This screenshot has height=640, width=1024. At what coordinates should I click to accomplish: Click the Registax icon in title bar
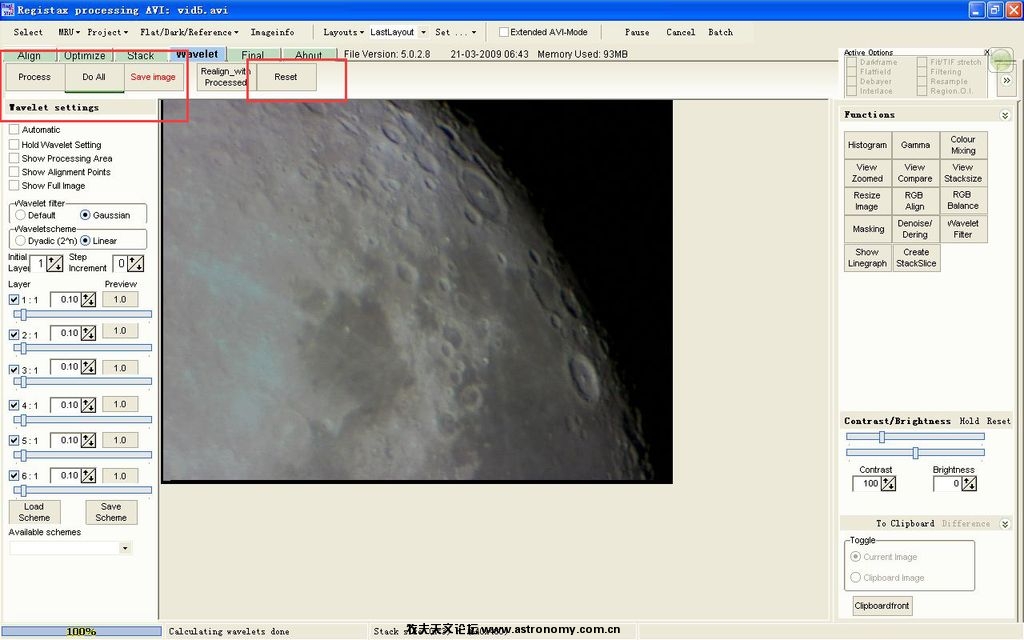coord(8,9)
